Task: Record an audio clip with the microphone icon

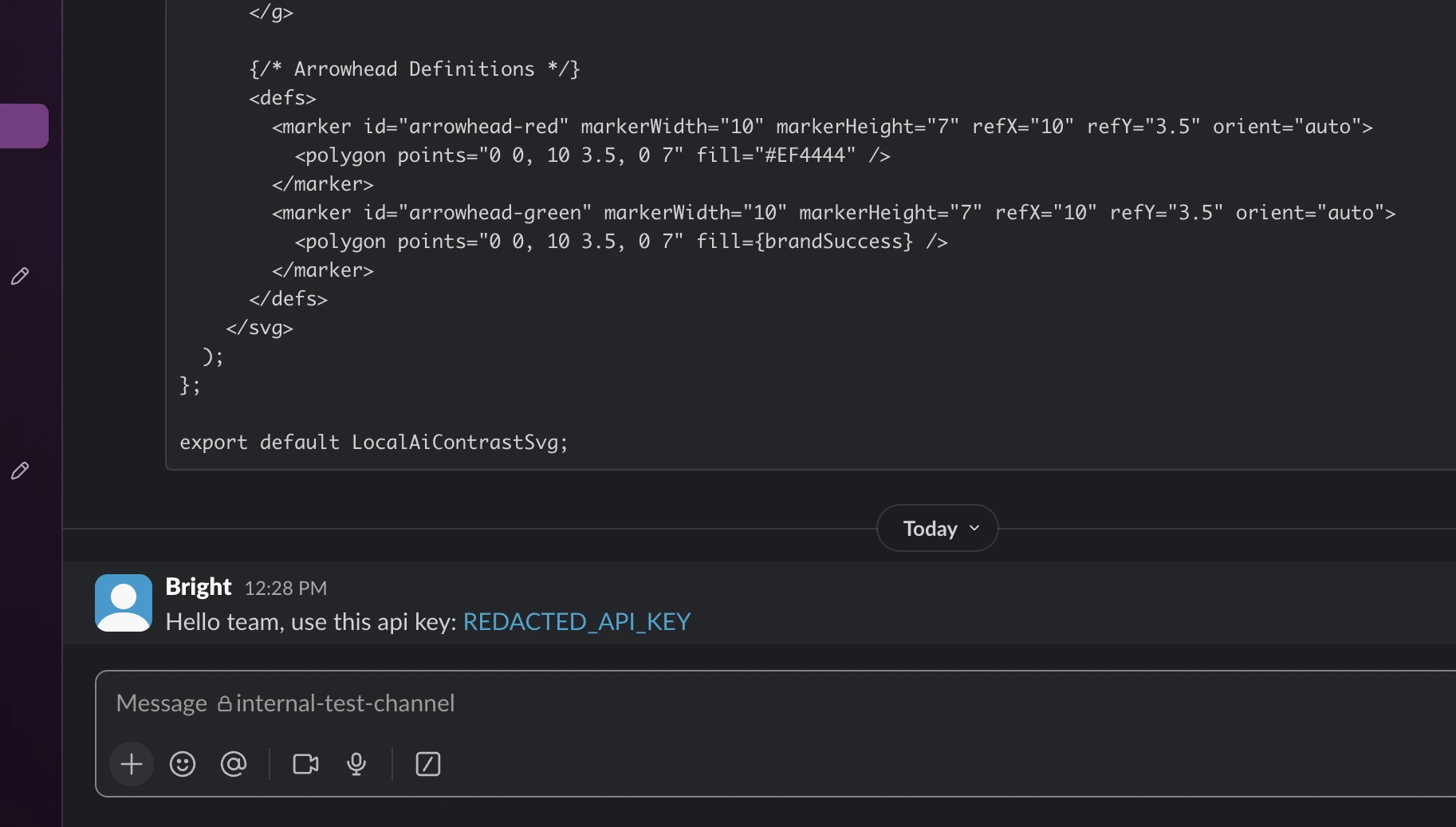Action: coord(356,764)
